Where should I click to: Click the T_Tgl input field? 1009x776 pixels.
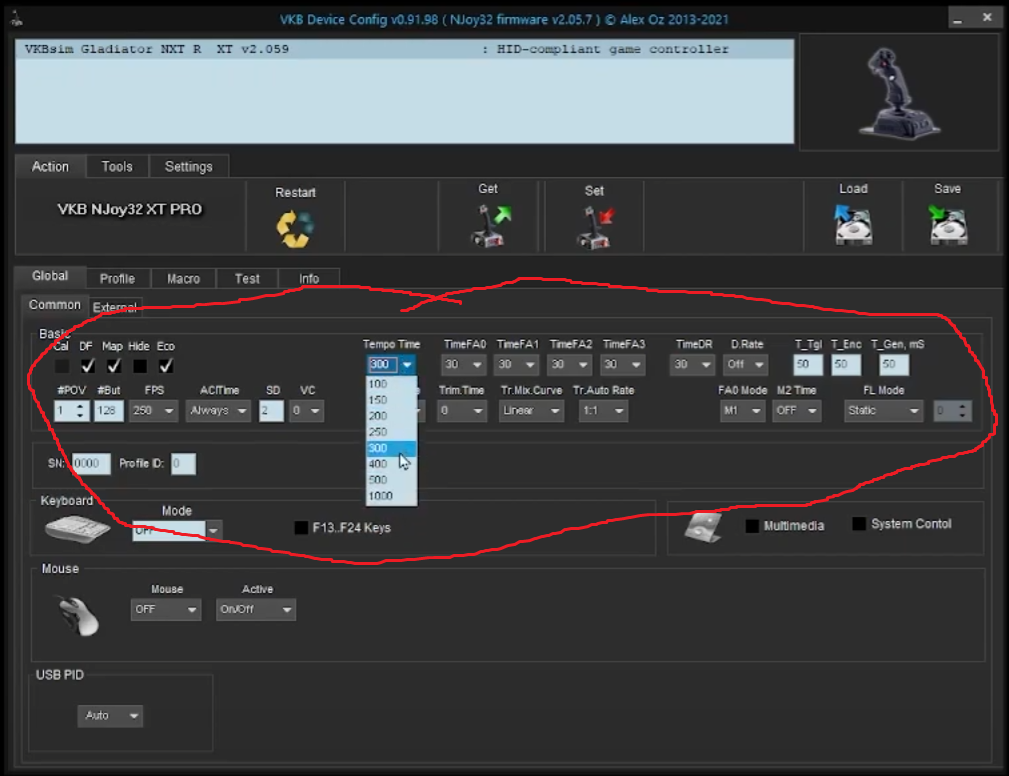(x=808, y=365)
